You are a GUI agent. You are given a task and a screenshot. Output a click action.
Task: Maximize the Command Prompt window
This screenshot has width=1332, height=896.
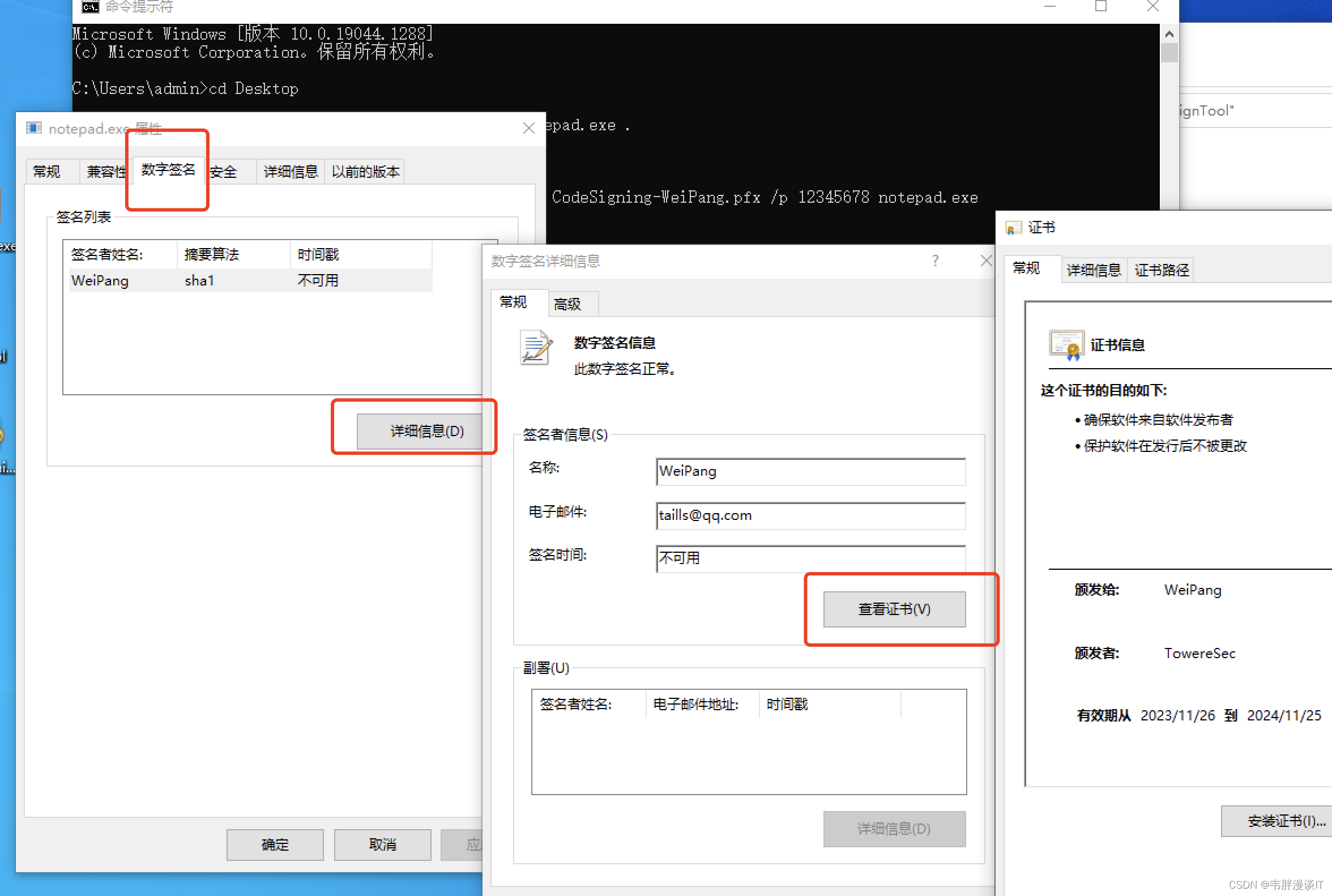point(1100,6)
